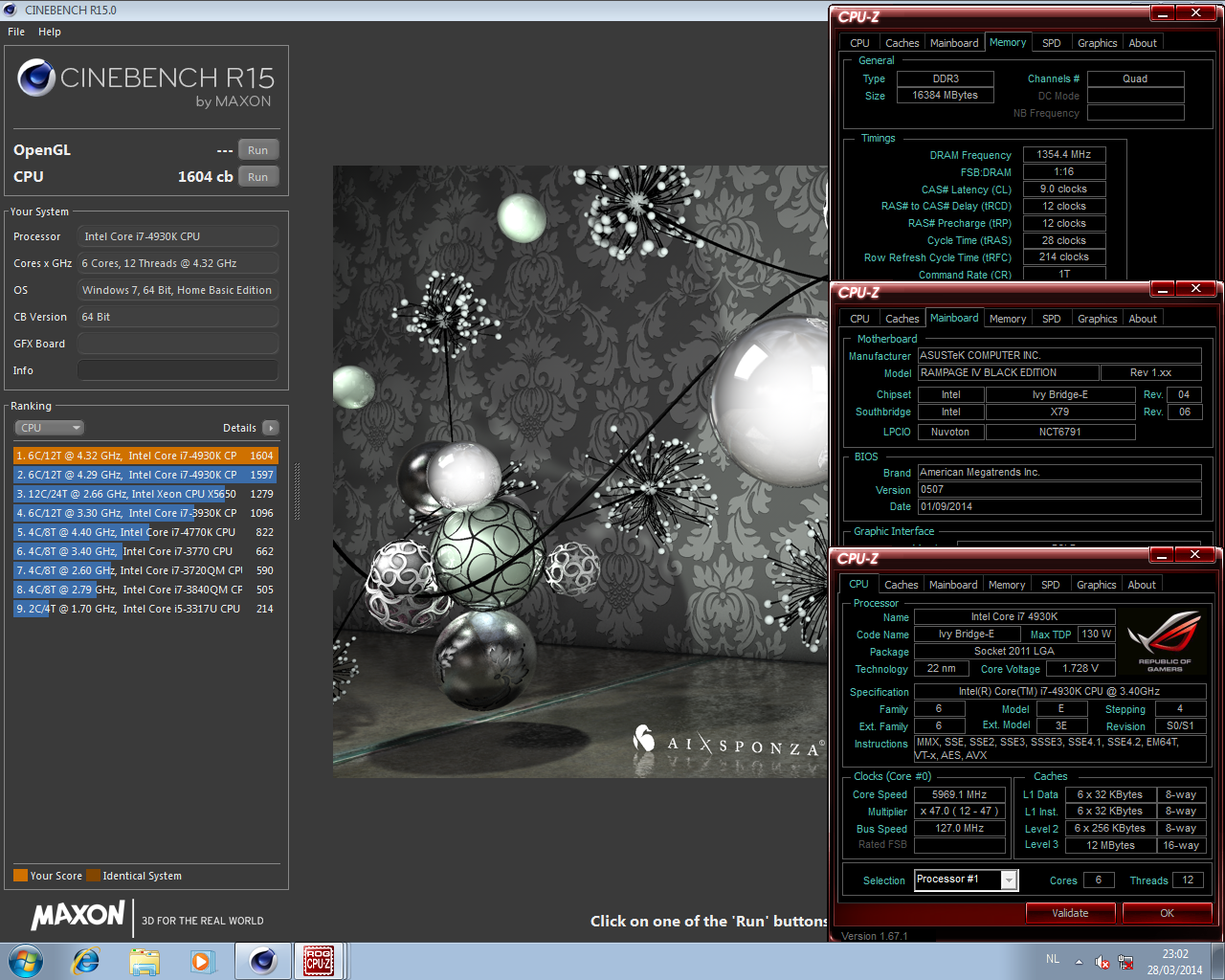Open SPD tab in middle CPU-Z window

pyautogui.click(x=1051, y=319)
